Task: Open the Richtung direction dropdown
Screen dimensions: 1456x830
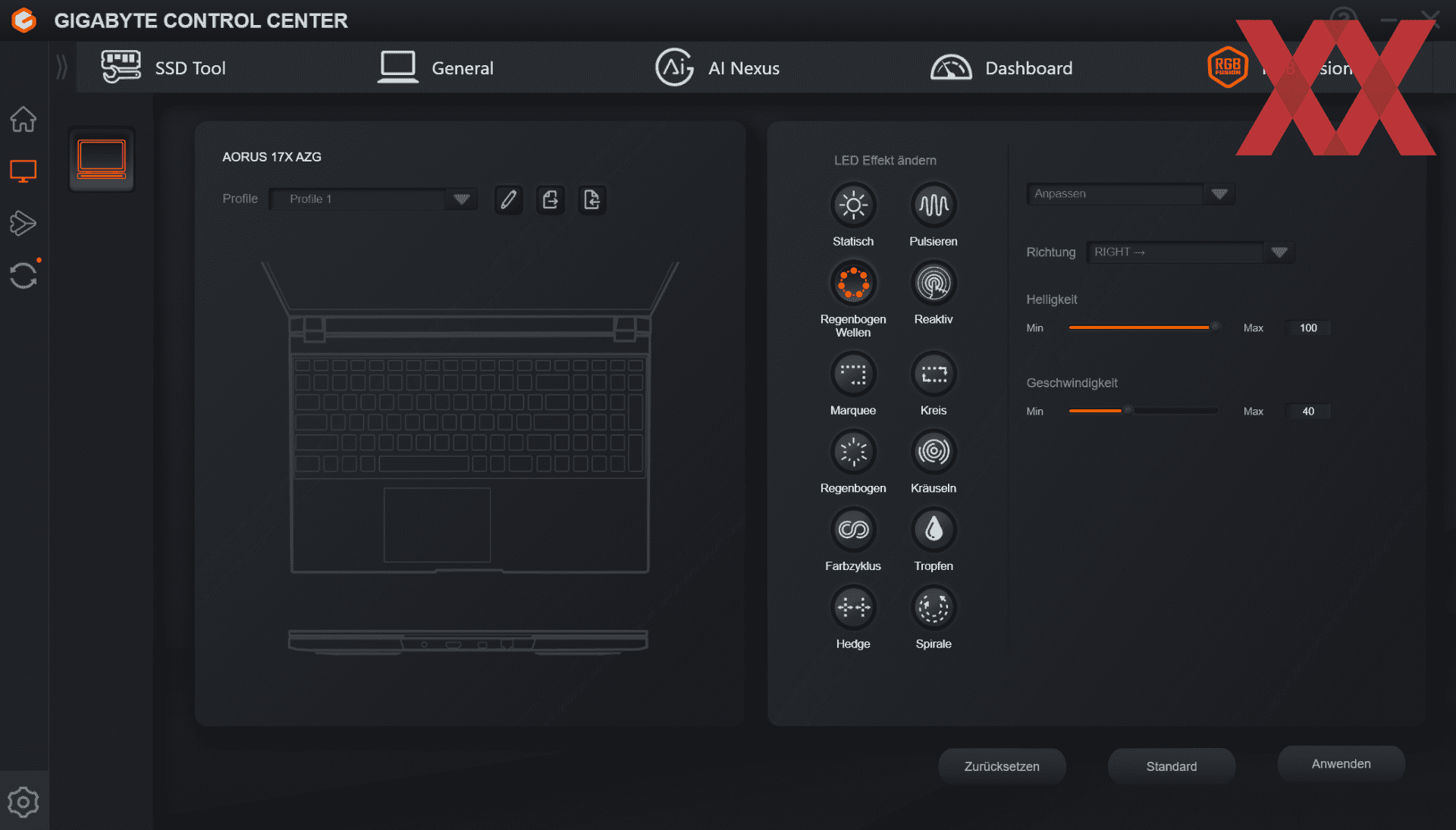Action: click(1191, 252)
